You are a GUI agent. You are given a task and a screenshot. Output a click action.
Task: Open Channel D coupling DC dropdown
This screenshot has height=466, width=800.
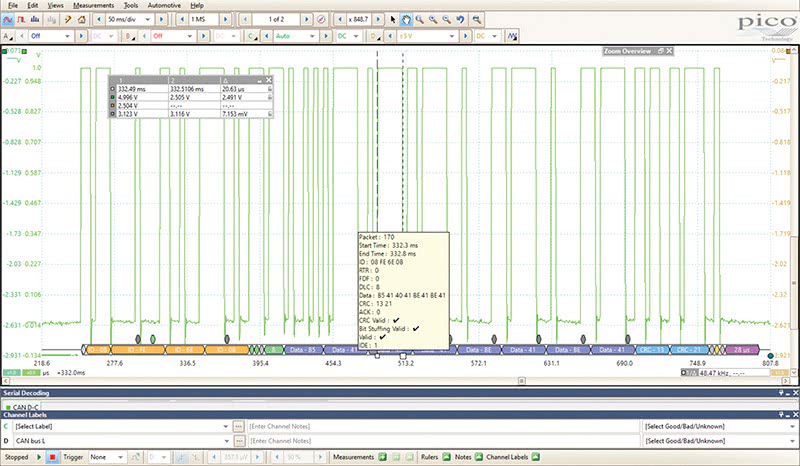(486, 36)
